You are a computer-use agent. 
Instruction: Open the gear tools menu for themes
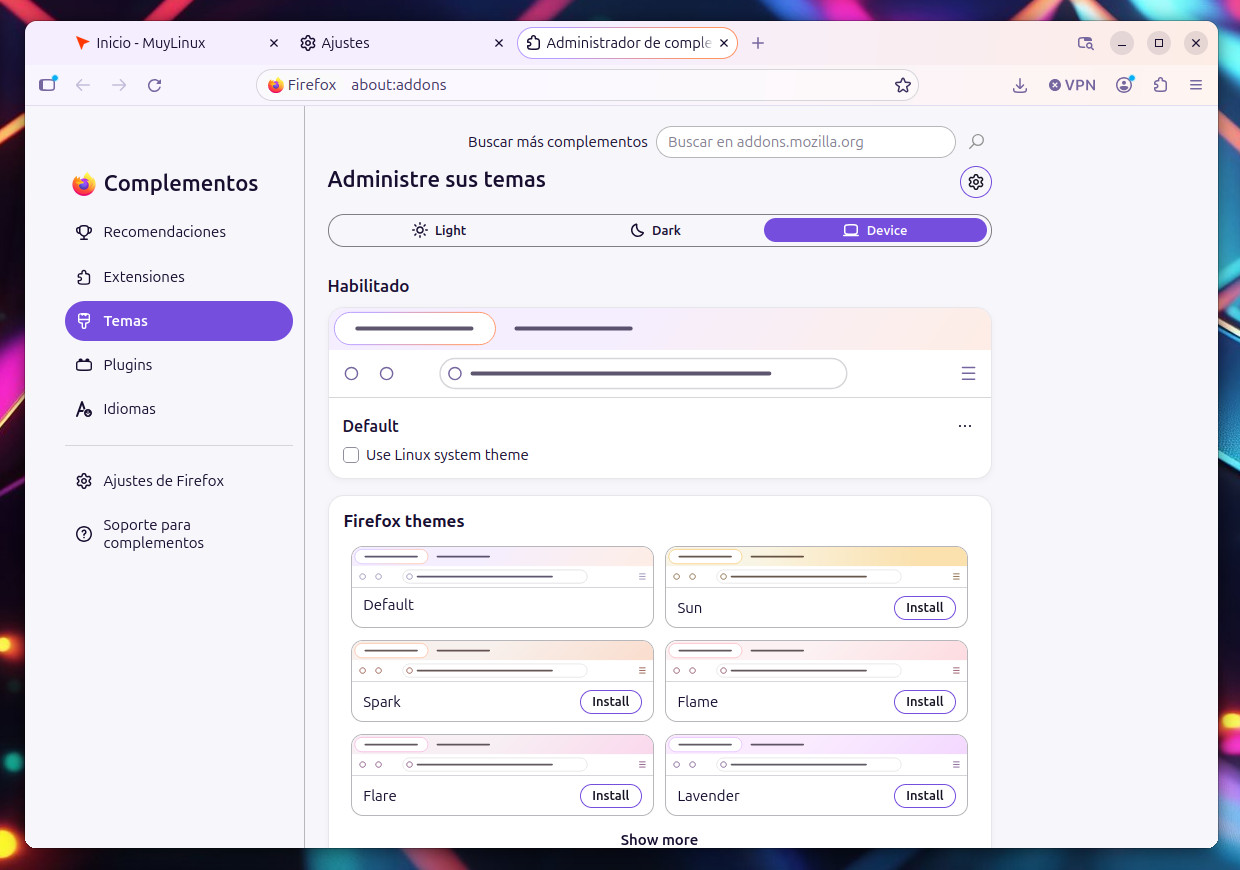(976, 182)
